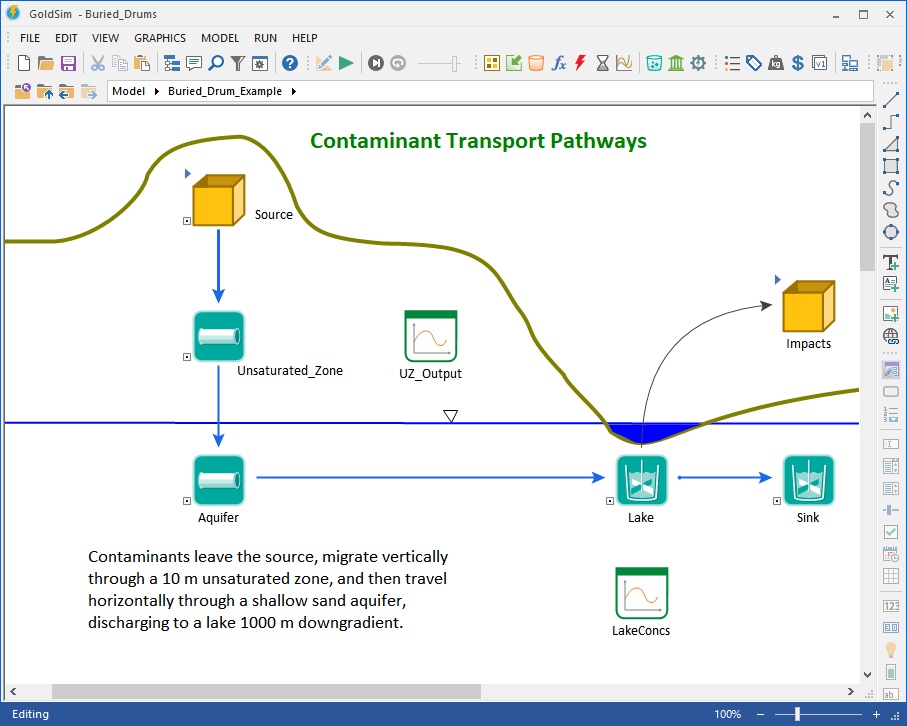Adjust the run speed slider in toolbar
Viewport: 907px width, 726px height.
click(455, 63)
